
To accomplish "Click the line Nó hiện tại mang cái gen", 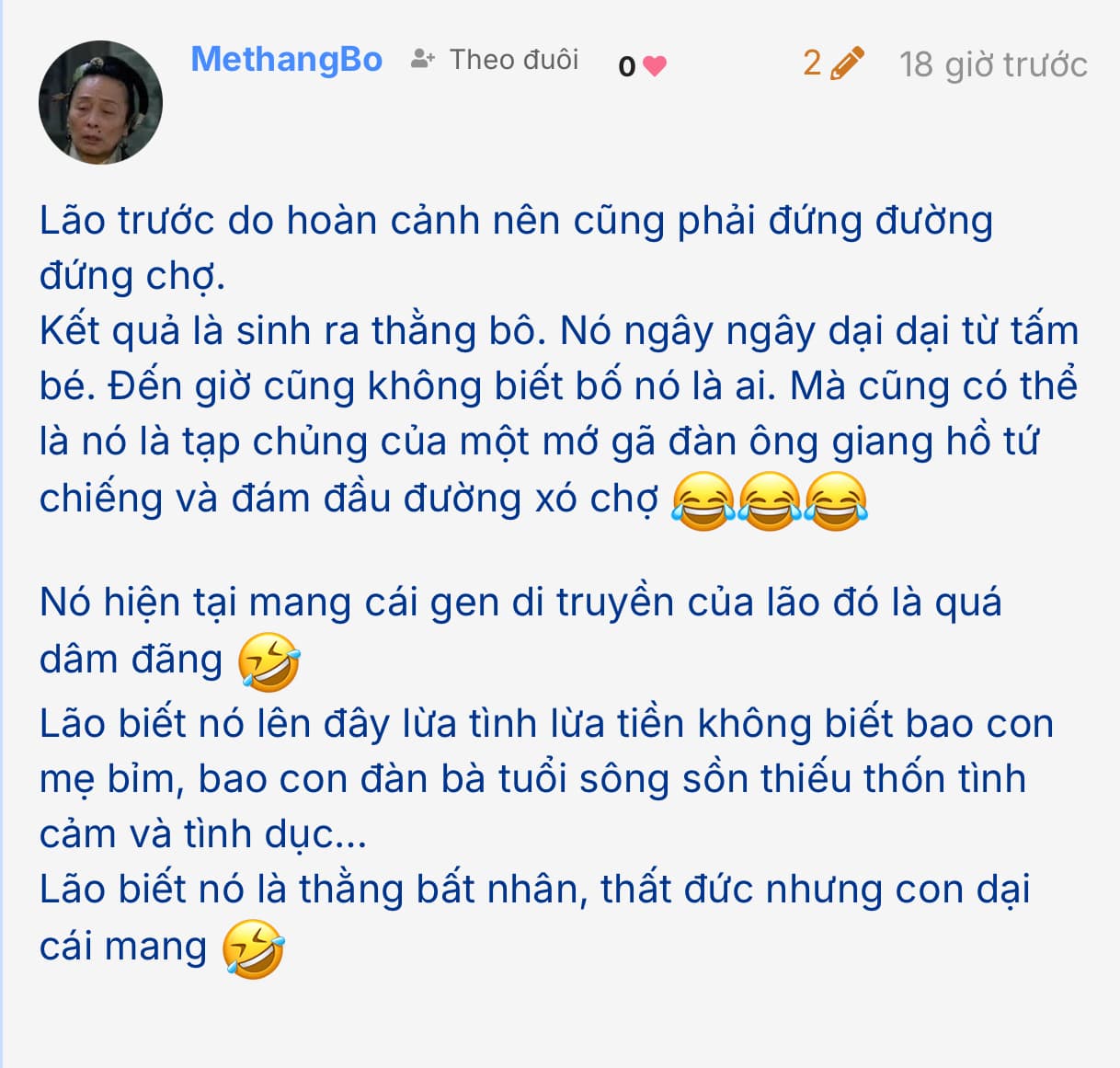I will 520,603.
